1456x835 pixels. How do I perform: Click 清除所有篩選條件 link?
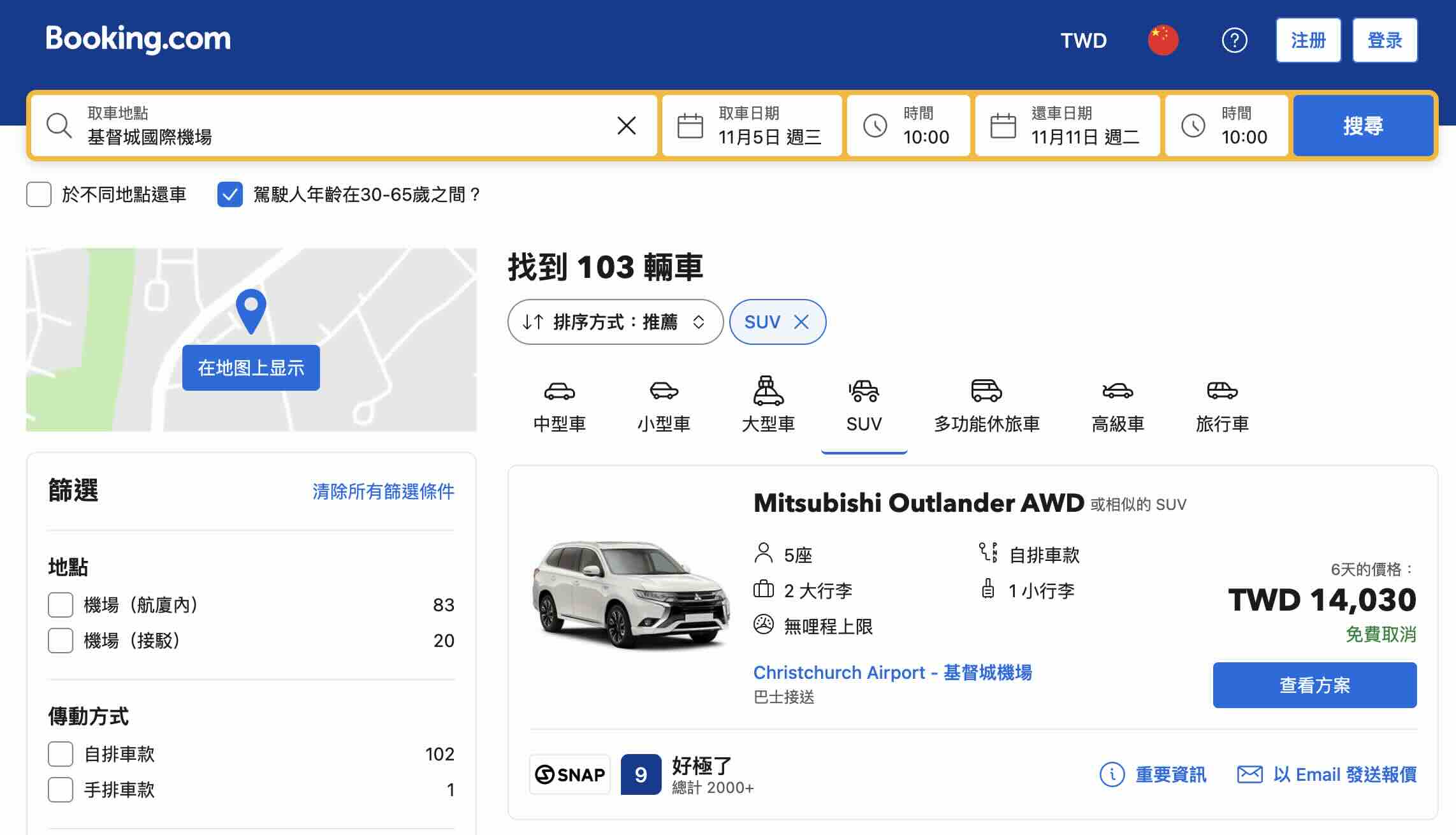tap(383, 491)
